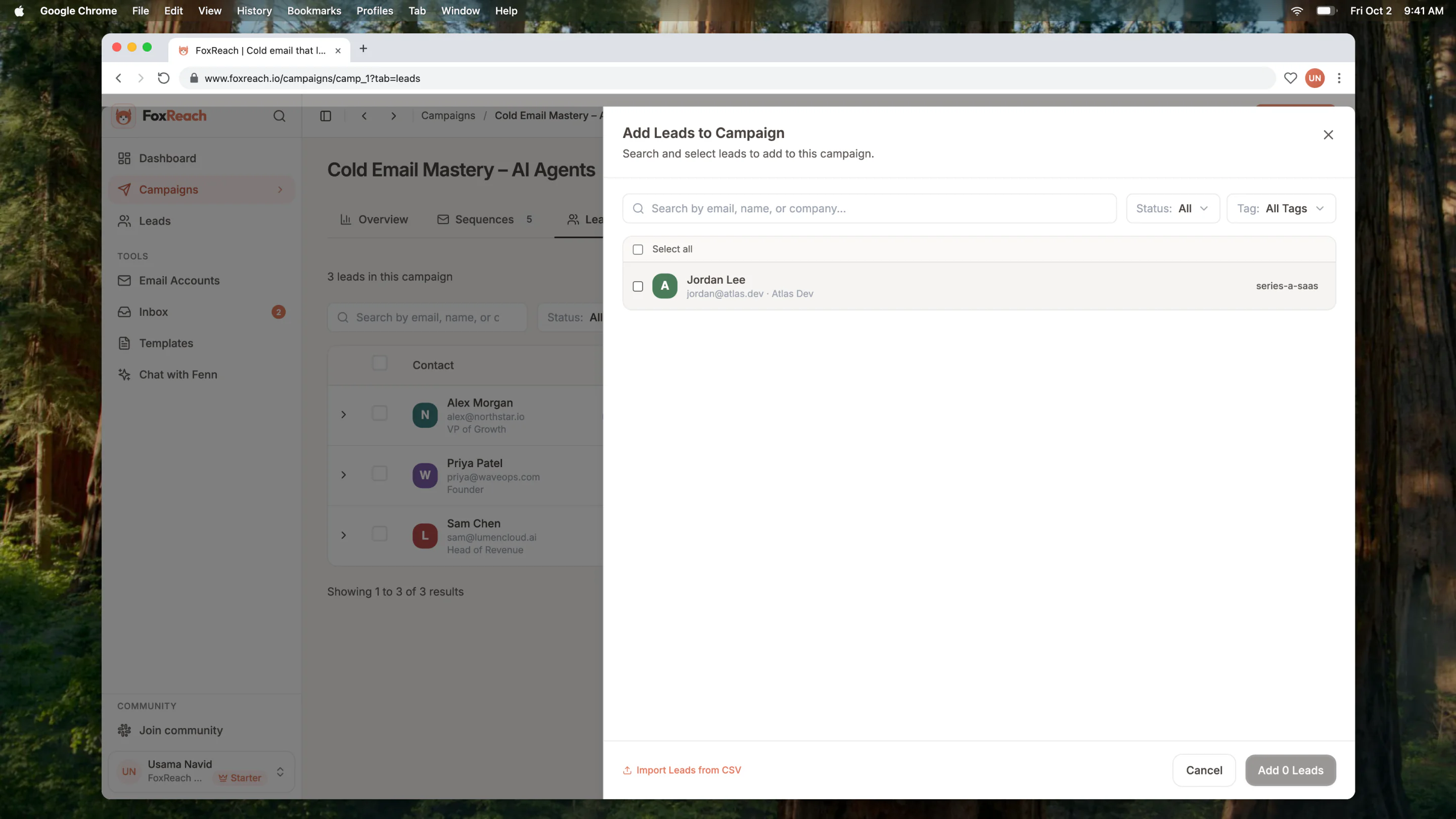Open the Status: All dropdown in dialog
Image resolution: width=1456 pixels, height=819 pixels.
(1173, 209)
